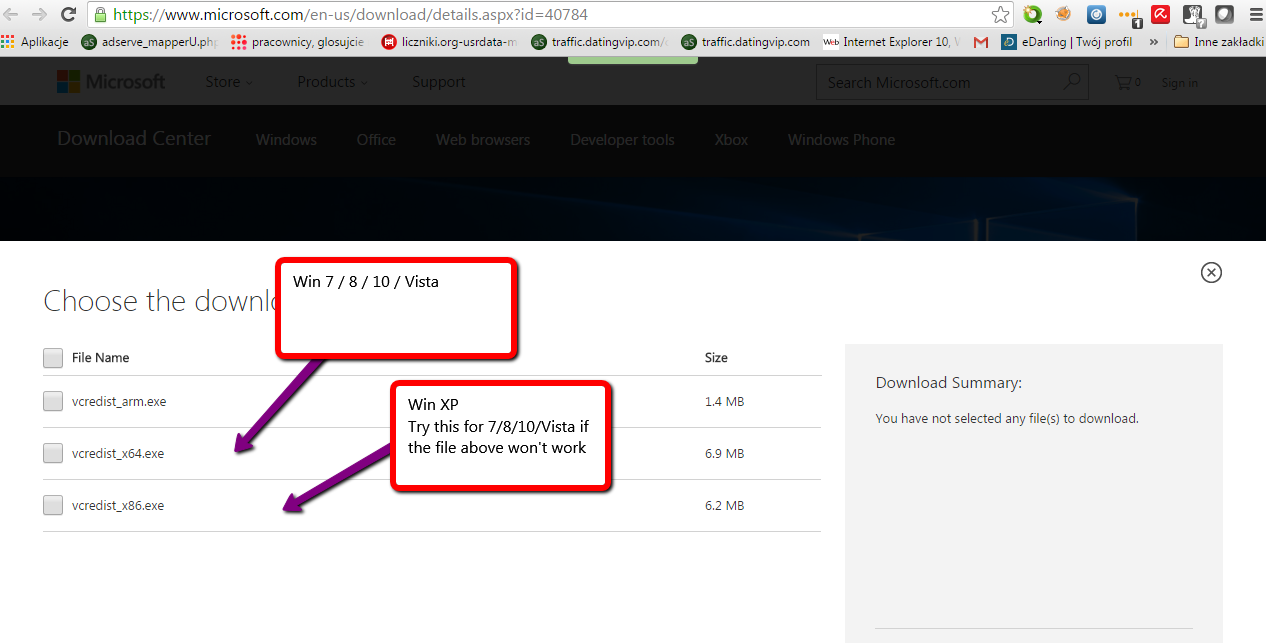Close the download chooser dialog
The height and width of the screenshot is (643, 1266).
coord(1211,272)
